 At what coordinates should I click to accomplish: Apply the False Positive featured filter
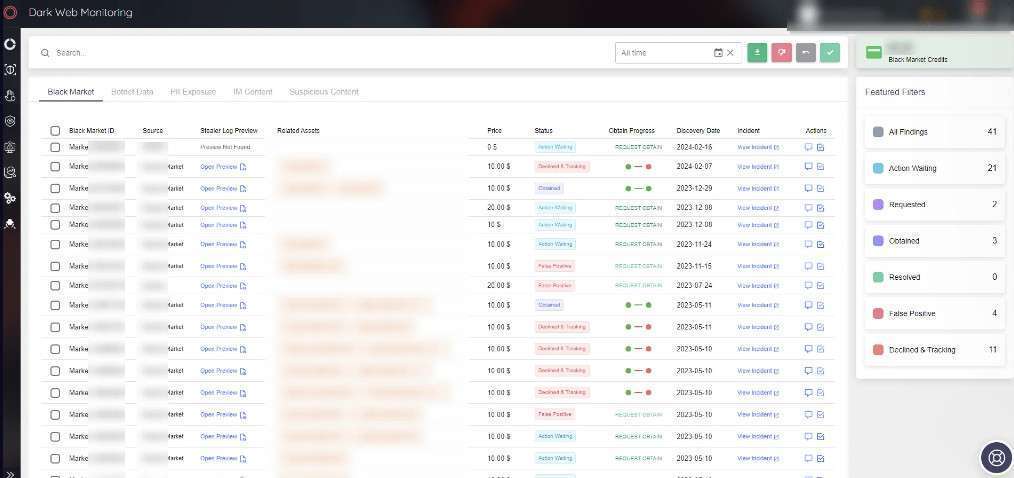(934, 313)
